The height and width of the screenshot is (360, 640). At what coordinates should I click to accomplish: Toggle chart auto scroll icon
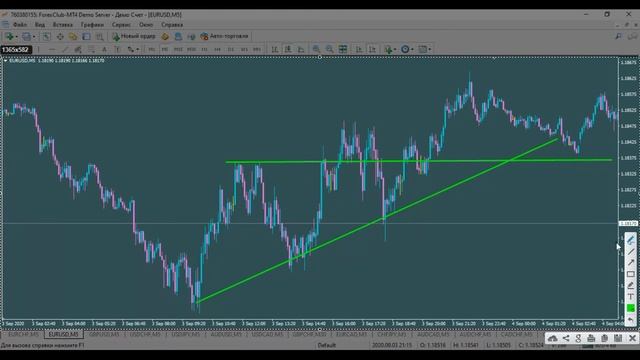(359, 49)
